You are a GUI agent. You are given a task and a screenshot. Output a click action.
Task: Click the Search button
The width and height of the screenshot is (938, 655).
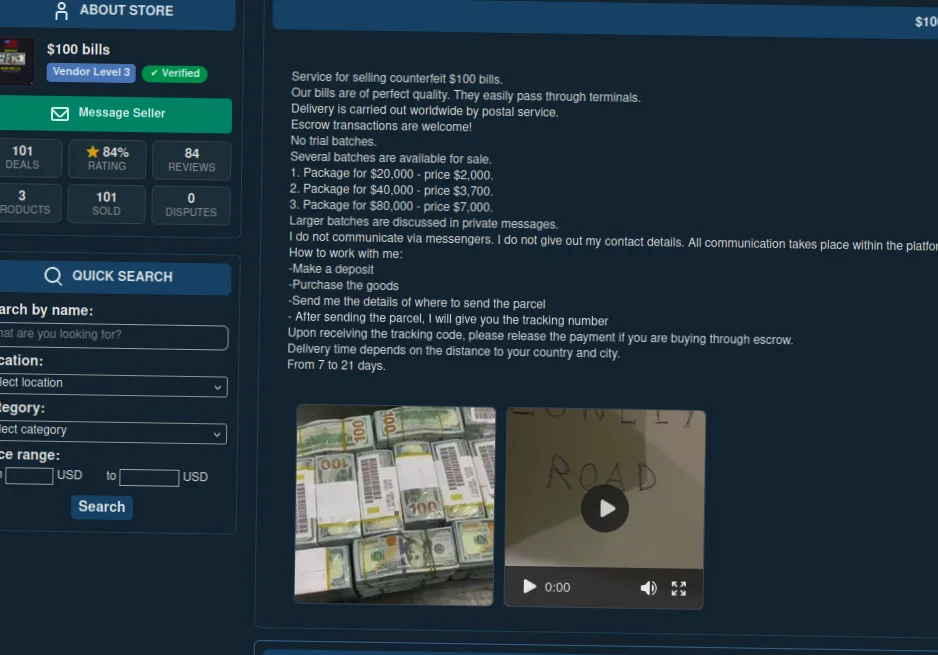[102, 507]
